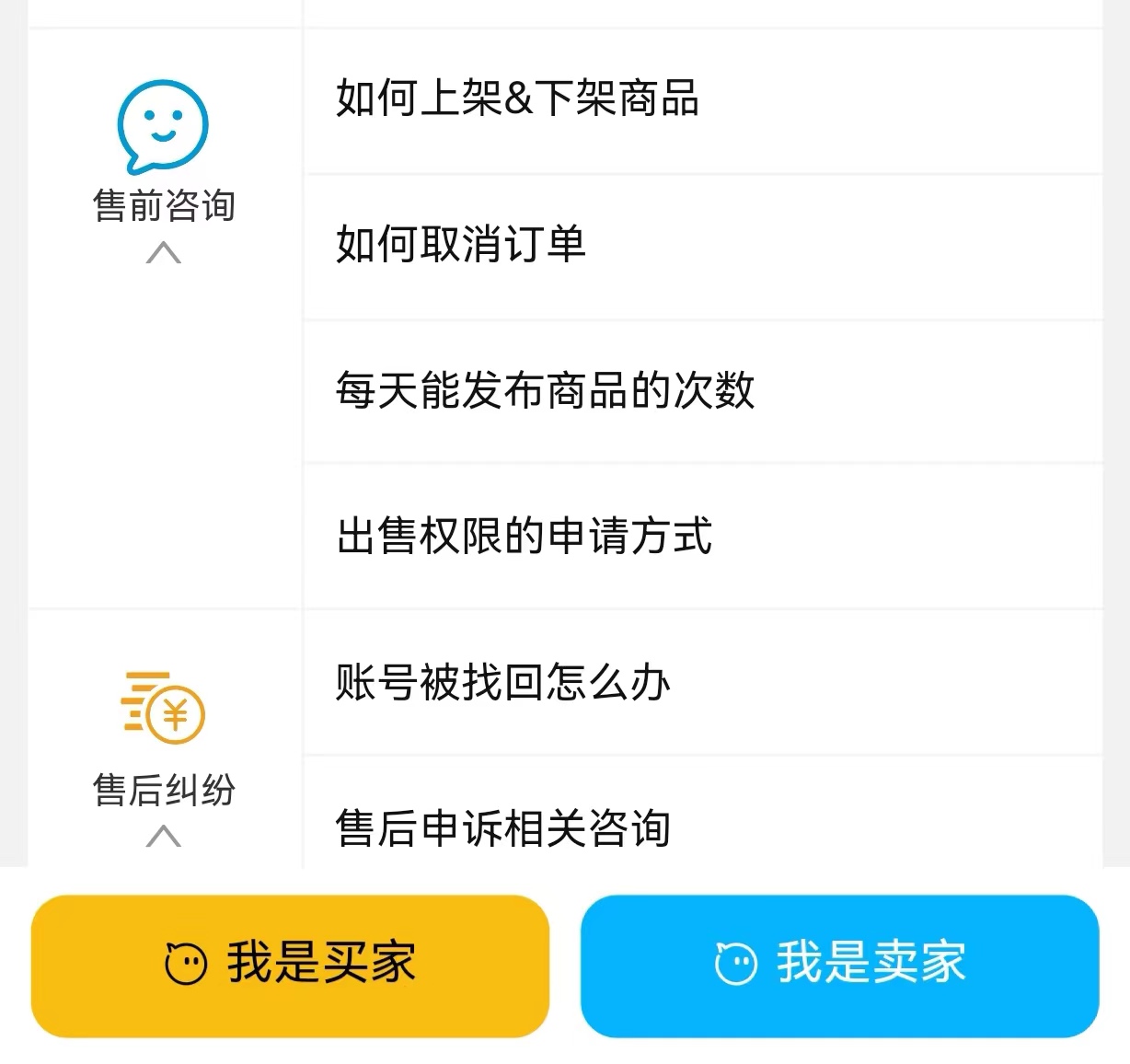Tap the 我是卖家 text
Viewport: 1130px width, 1064px height.
(871, 964)
